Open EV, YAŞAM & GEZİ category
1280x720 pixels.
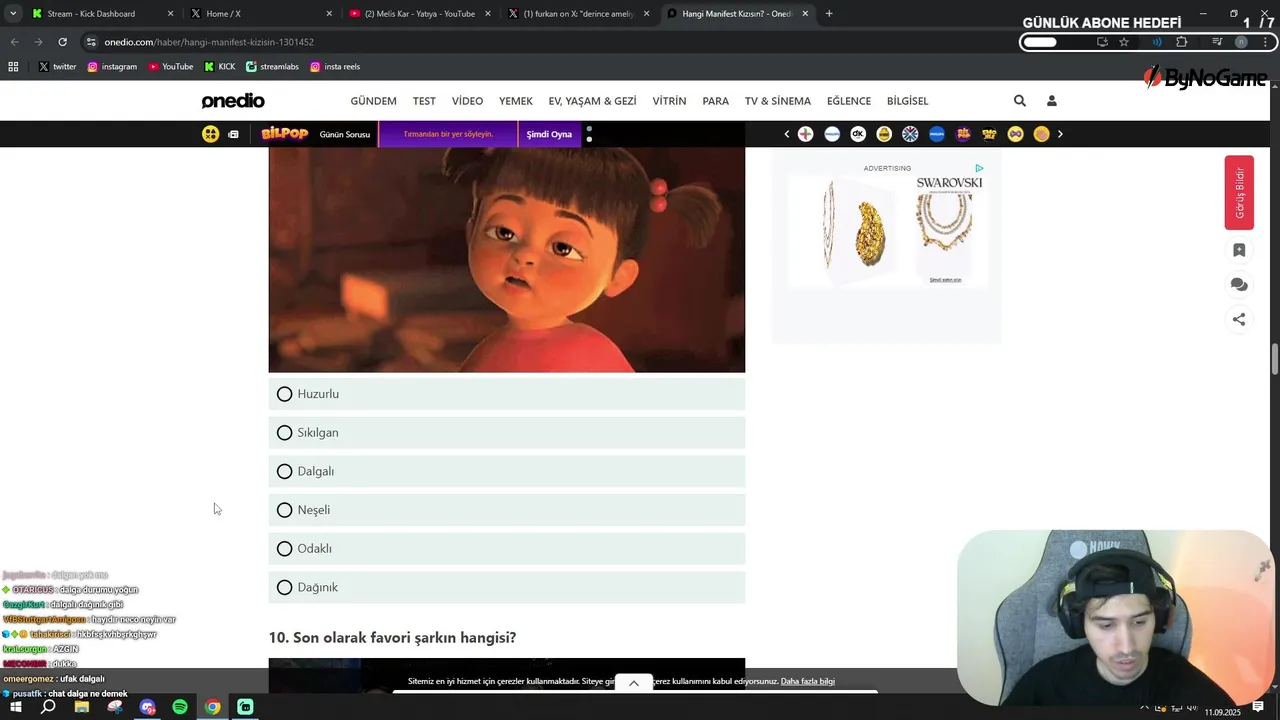[x=592, y=101]
